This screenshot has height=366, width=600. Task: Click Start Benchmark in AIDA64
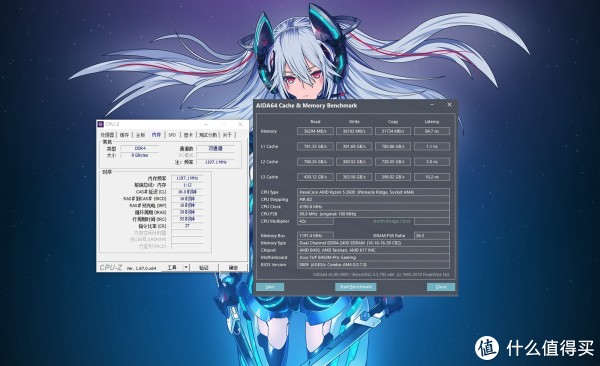pos(355,287)
